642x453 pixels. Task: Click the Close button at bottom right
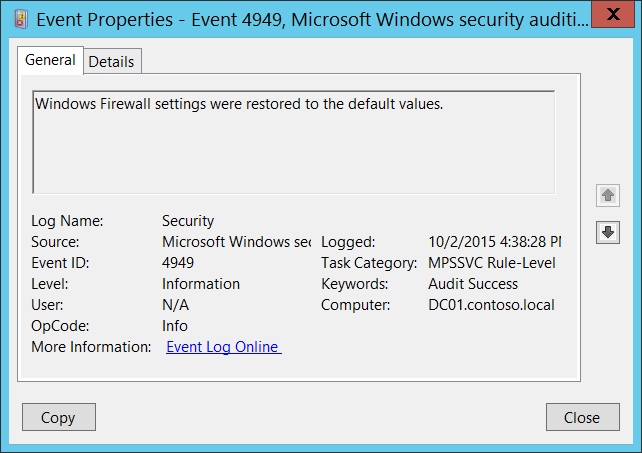pos(581,417)
